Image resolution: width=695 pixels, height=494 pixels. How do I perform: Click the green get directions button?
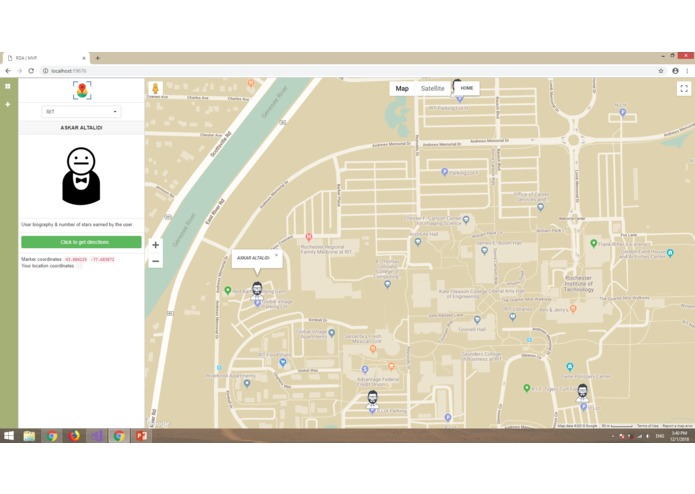coord(81,242)
